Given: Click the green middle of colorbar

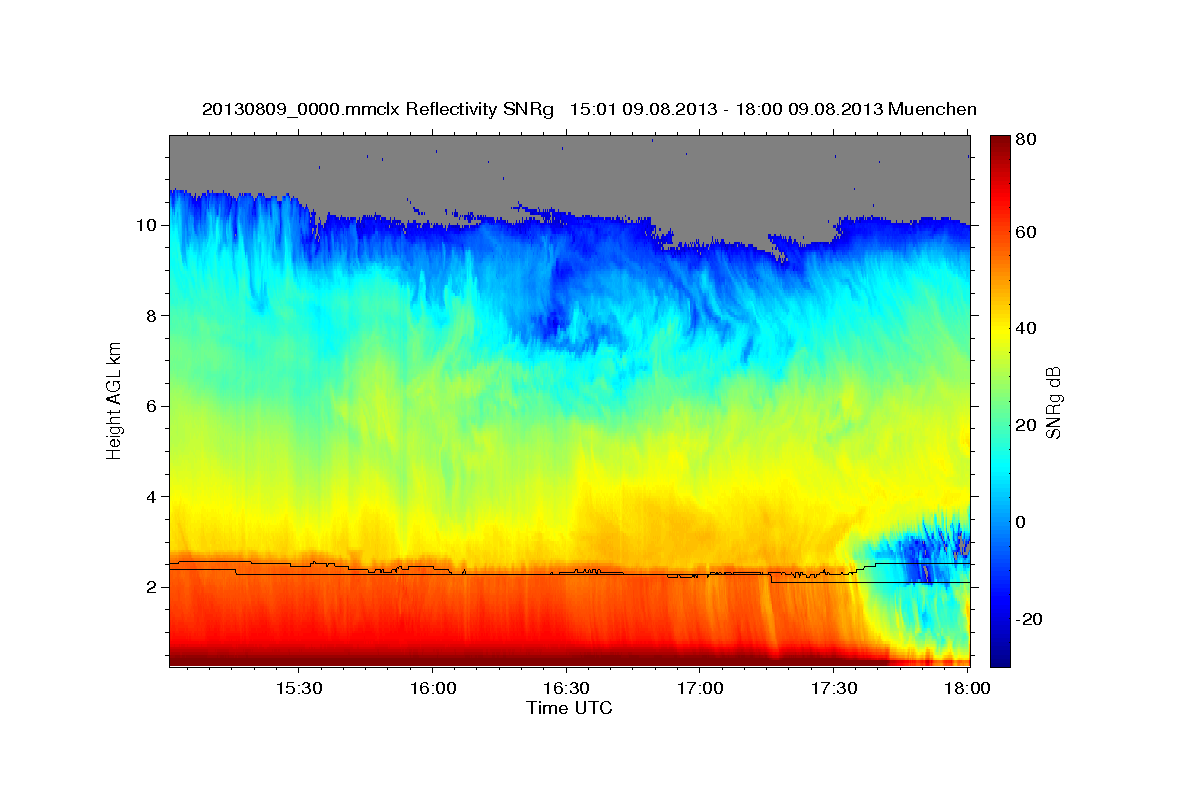Looking at the screenshot, I should (1000, 401).
